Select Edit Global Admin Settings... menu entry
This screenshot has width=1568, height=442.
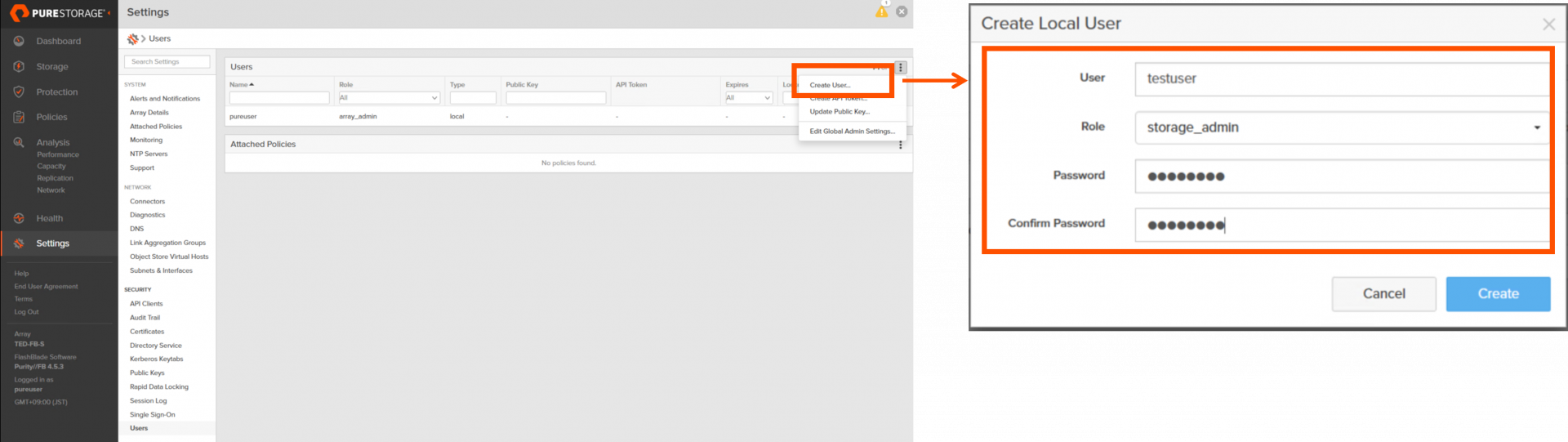coord(852,132)
